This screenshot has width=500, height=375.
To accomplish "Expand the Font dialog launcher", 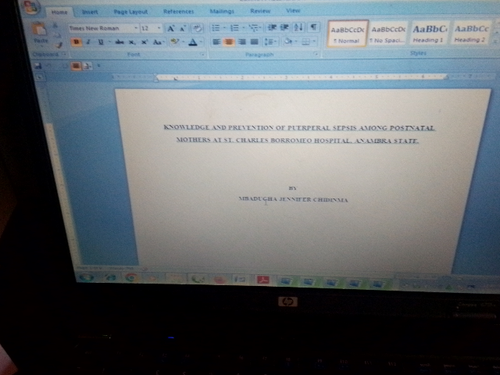I will point(202,55).
